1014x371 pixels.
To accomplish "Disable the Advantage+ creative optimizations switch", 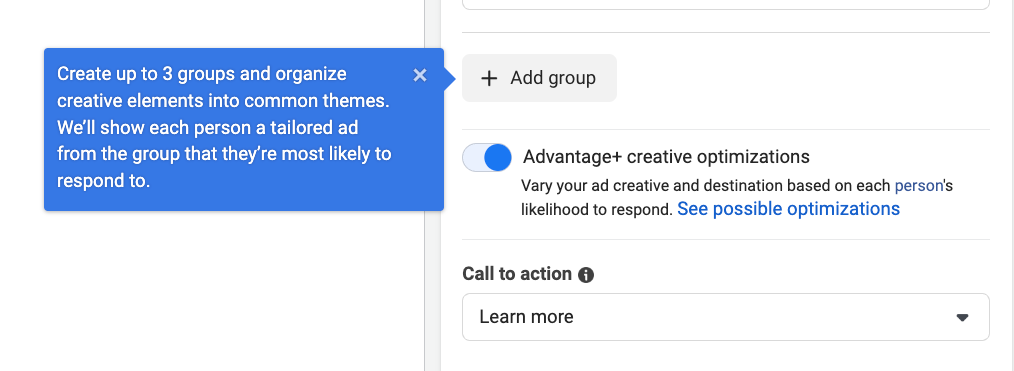I will tap(487, 158).
